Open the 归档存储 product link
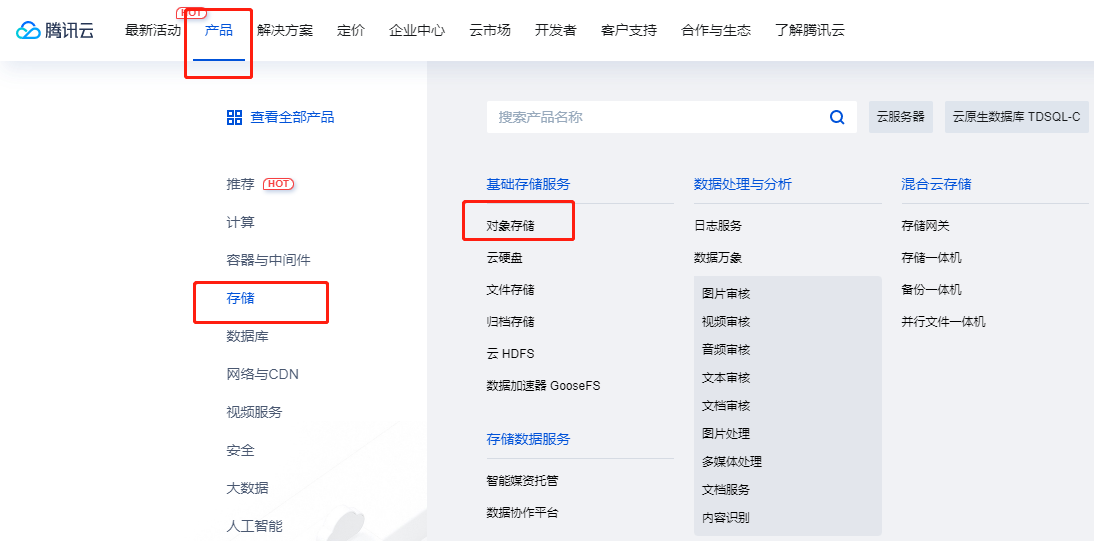This screenshot has height=541, width=1094. click(511, 322)
